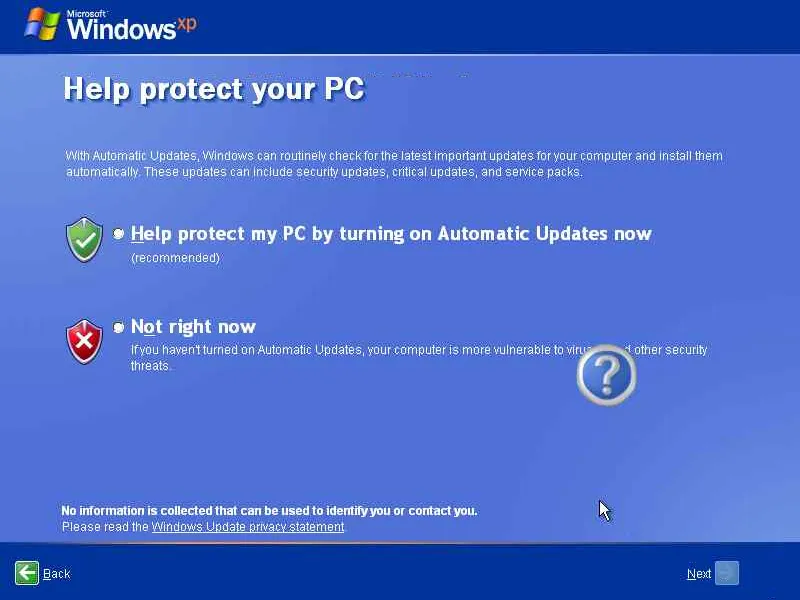Click the orange 'xp' superscript in the logo
The width and height of the screenshot is (800, 600).
click(x=186, y=23)
